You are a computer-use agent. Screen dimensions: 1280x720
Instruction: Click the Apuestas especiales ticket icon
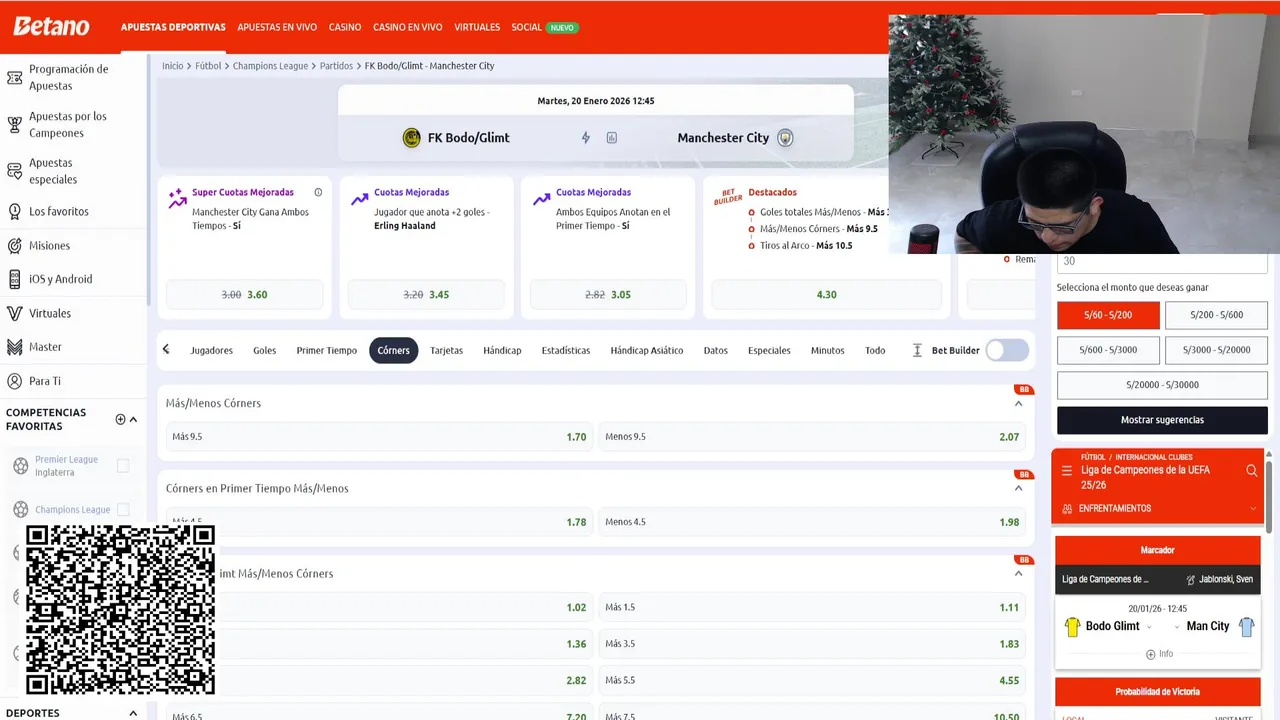tap(14, 171)
